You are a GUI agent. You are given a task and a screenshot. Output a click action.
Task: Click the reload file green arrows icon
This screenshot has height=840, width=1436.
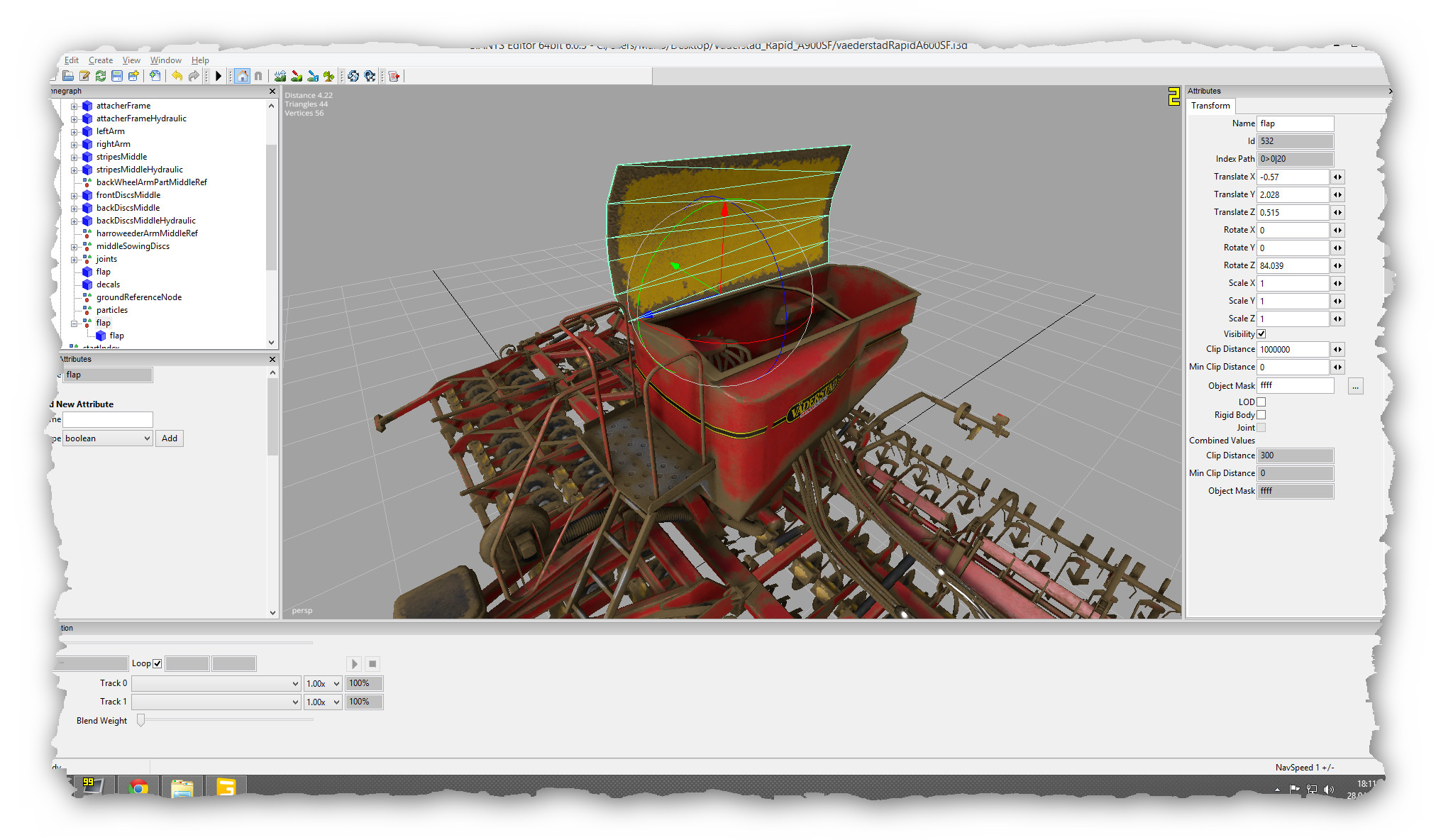[x=101, y=76]
